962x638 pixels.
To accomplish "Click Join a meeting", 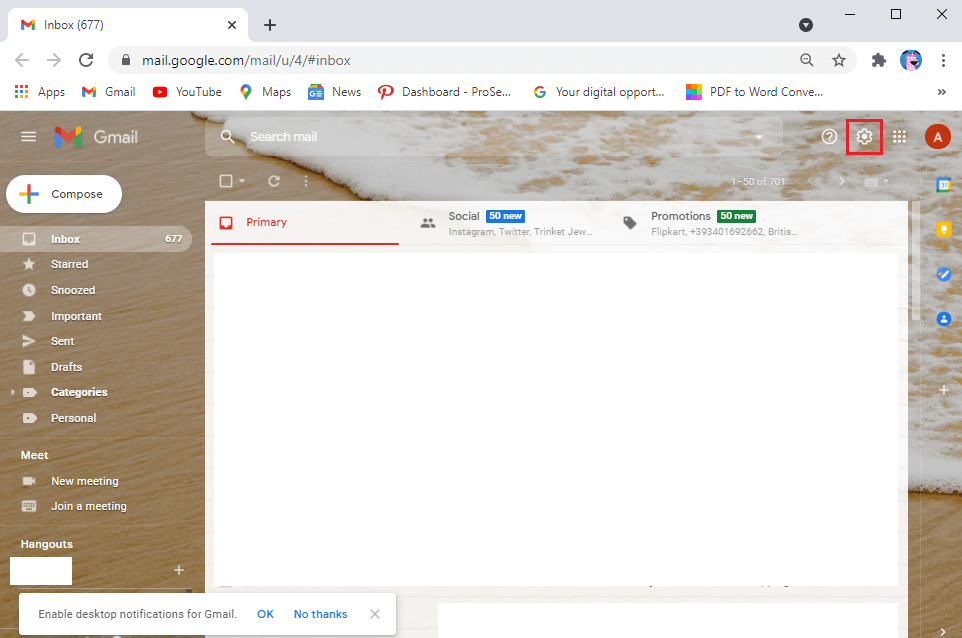I will click(x=88, y=506).
